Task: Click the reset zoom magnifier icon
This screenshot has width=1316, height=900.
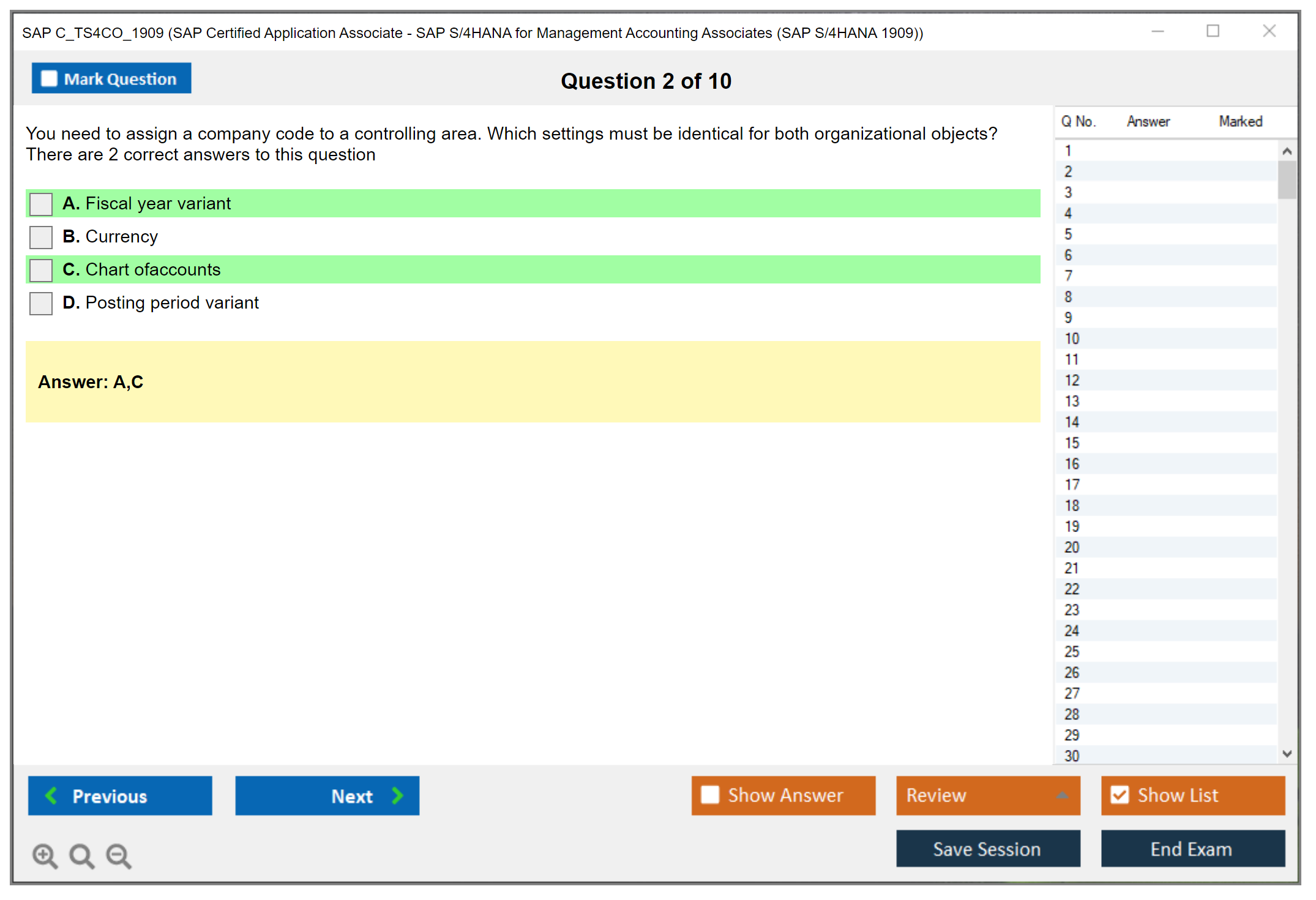Action: pyautogui.click(x=81, y=855)
